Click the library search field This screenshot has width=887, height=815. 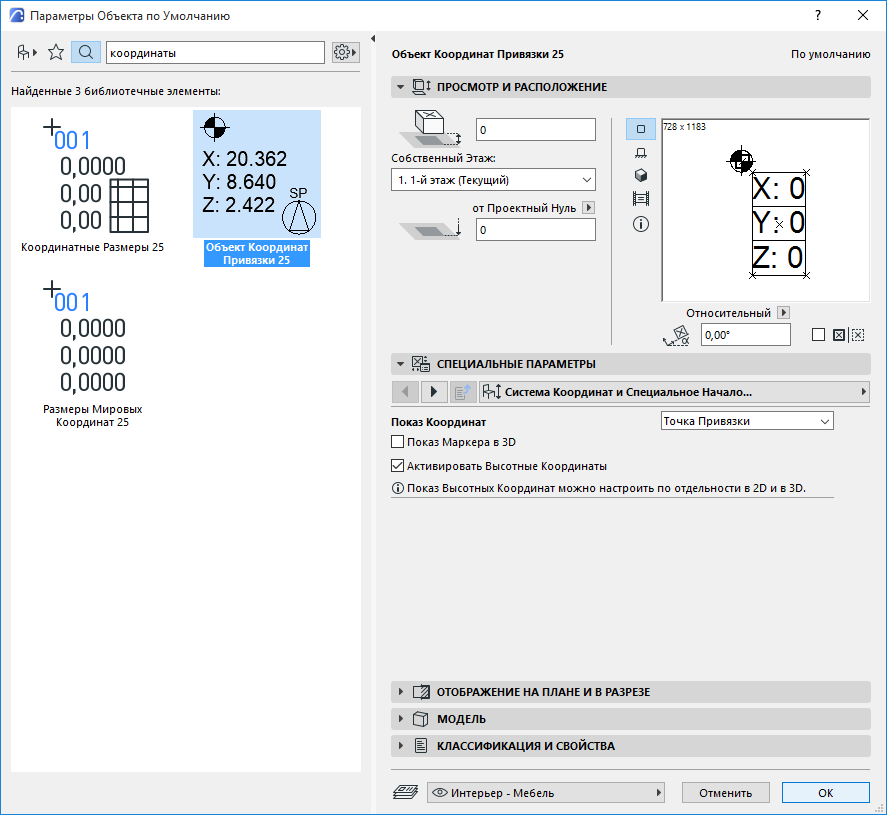click(215, 53)
